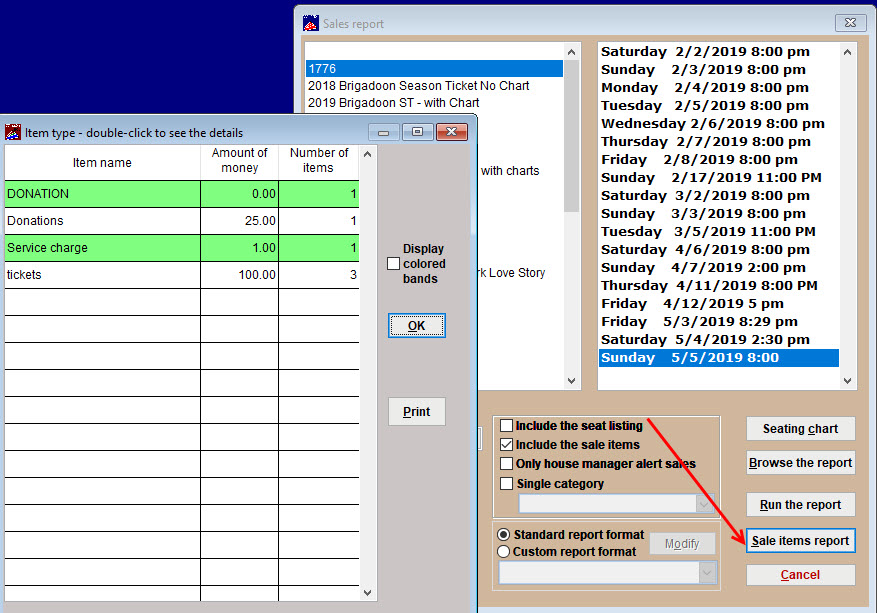Select 2018 Brigadoon Season Ticket No Chart
This screenshot has height=613, width=877.
coord(434,86)
